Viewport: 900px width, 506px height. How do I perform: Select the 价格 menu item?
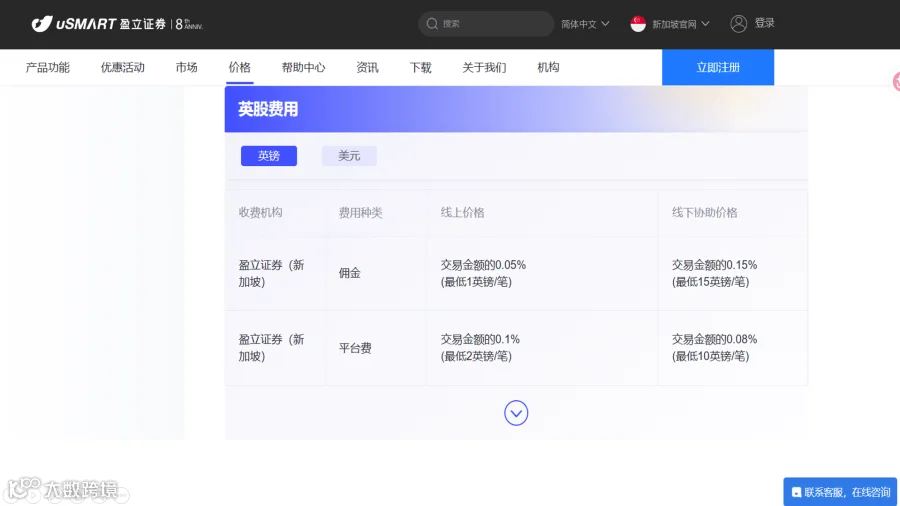239,67
